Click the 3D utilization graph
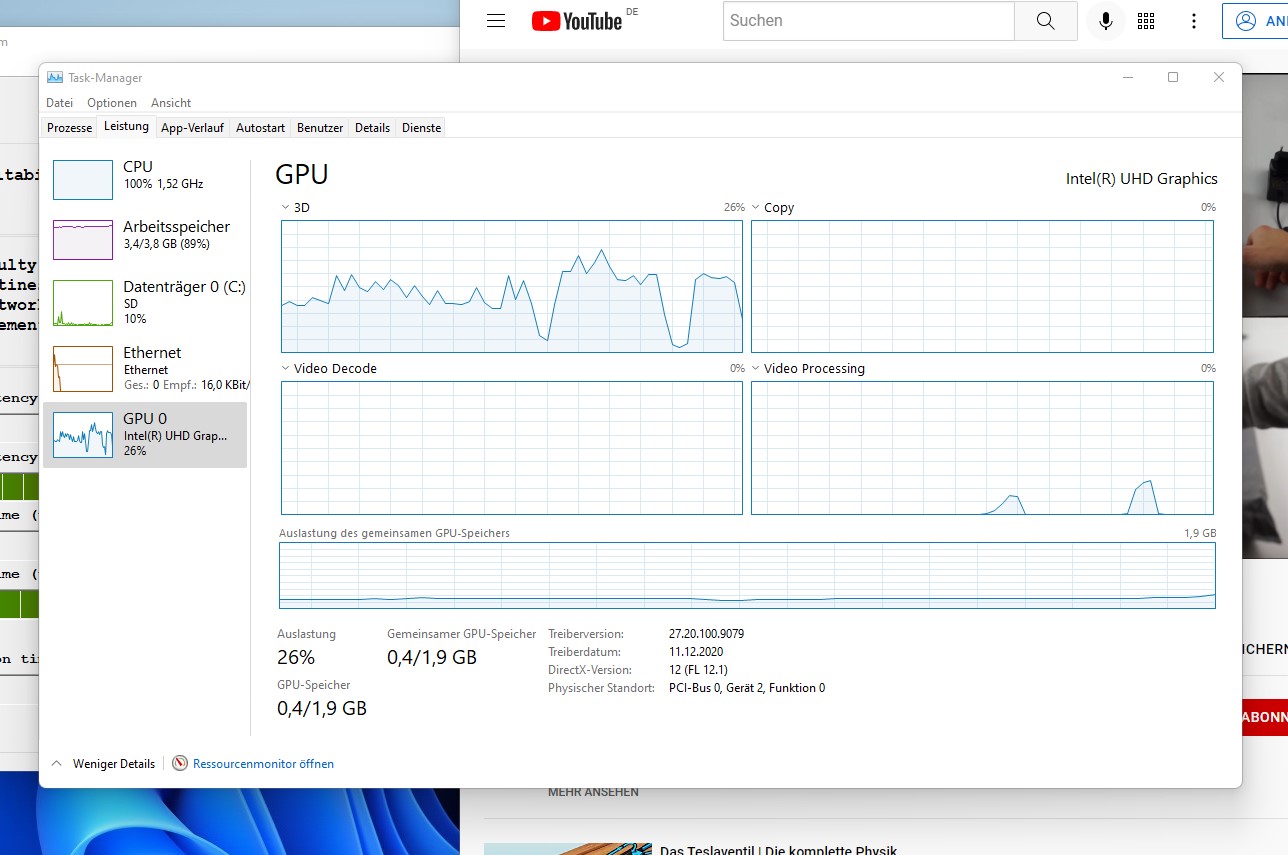Screen dimensions: 1288x855 (x=512, y=286)
